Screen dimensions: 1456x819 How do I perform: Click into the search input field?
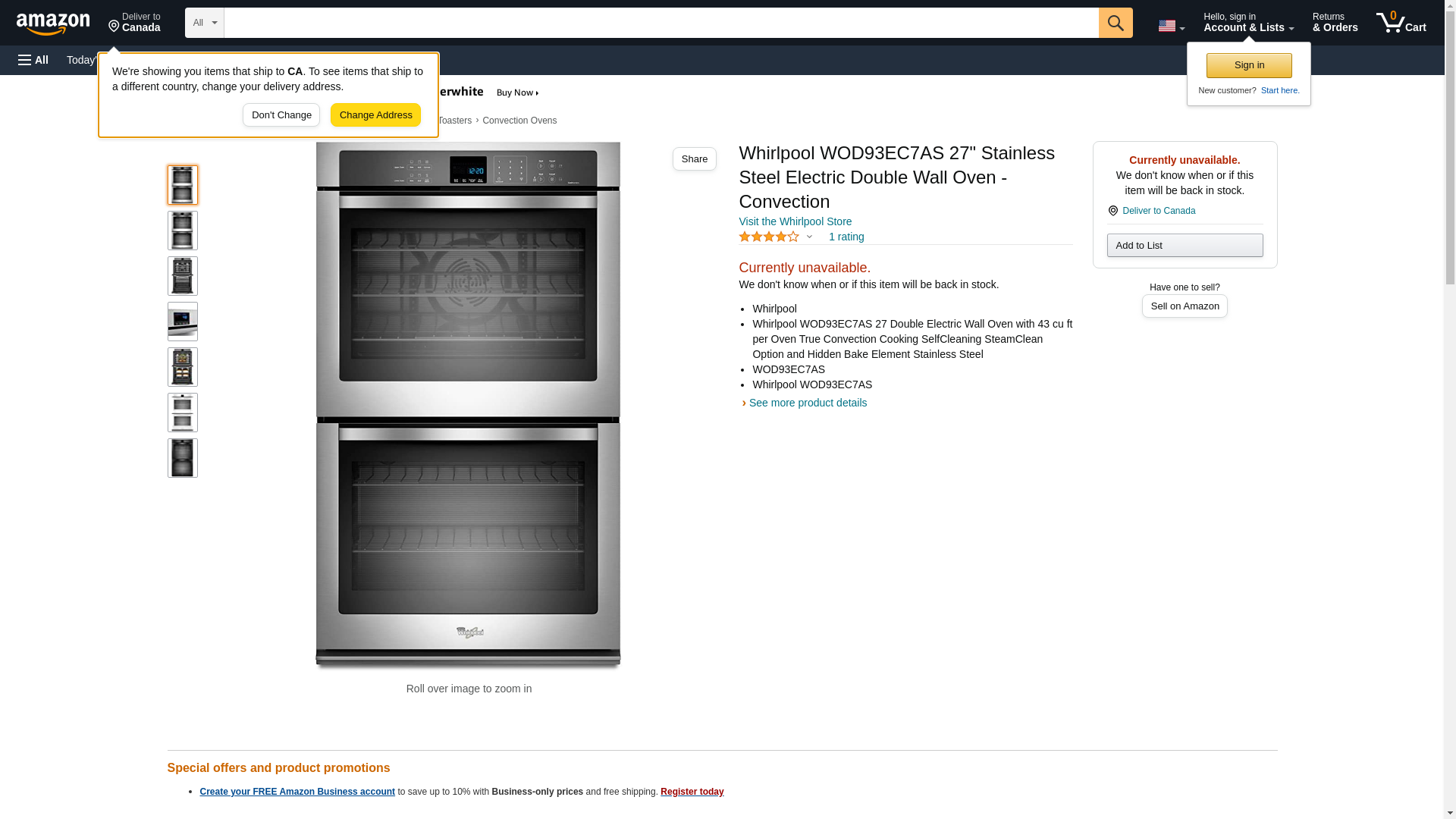click(661, 23)
